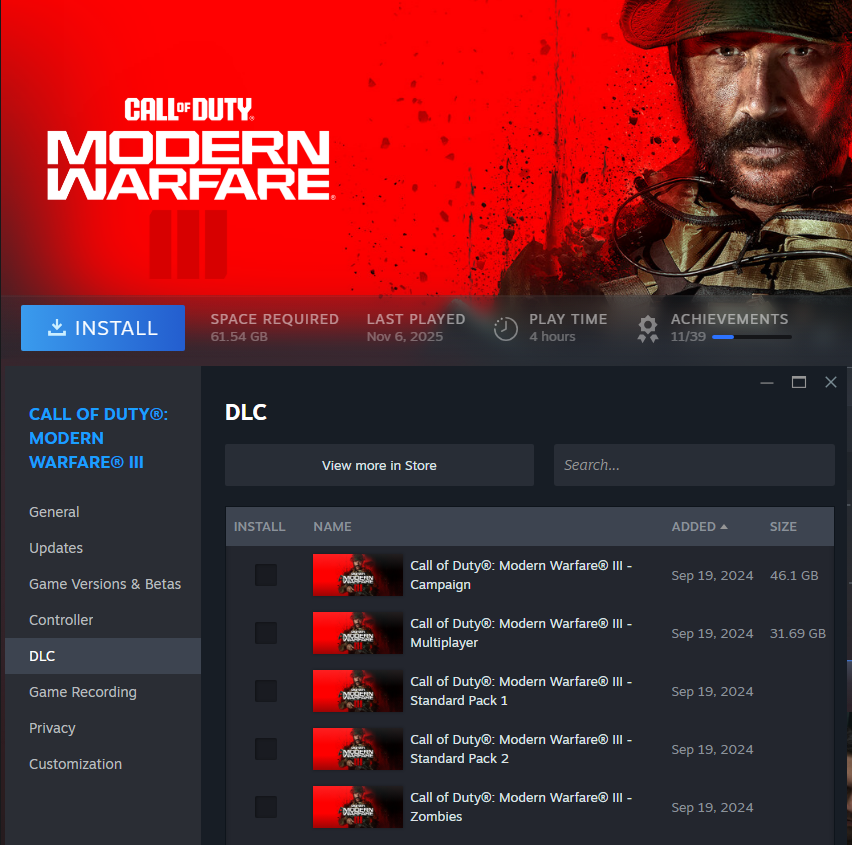Image resolution: width=852 pixels, height=845 pixels.
Task: Open the General settings tab
Action: (x=54, y=512)
